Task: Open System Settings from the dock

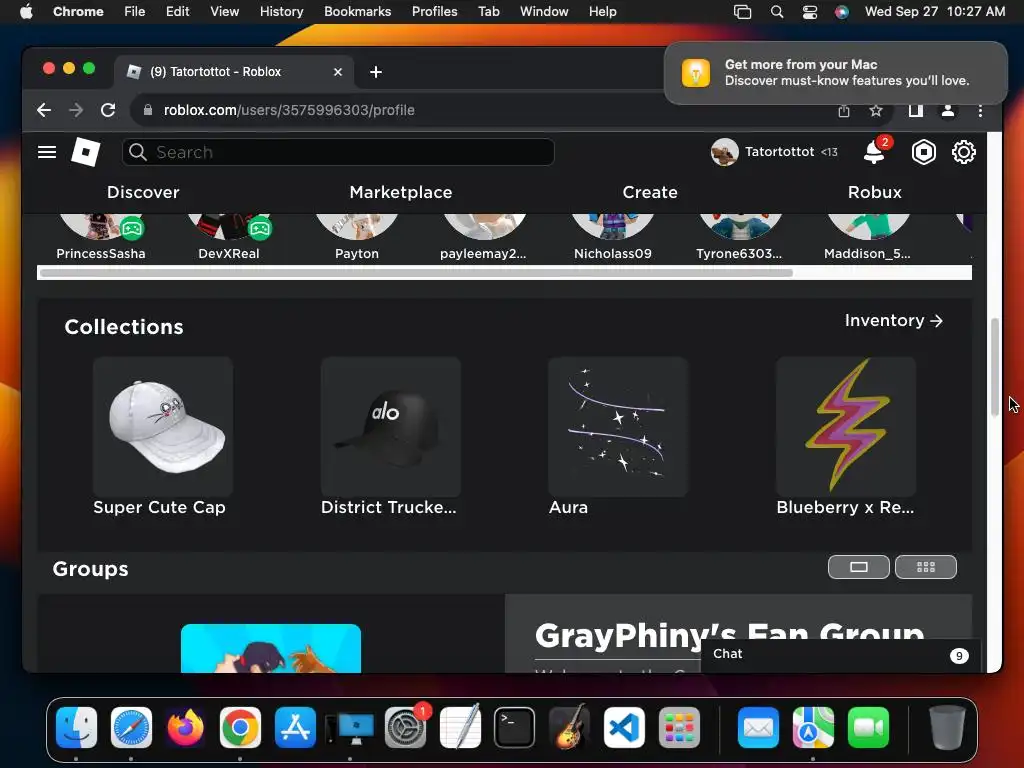Action: tap(406, 727)
